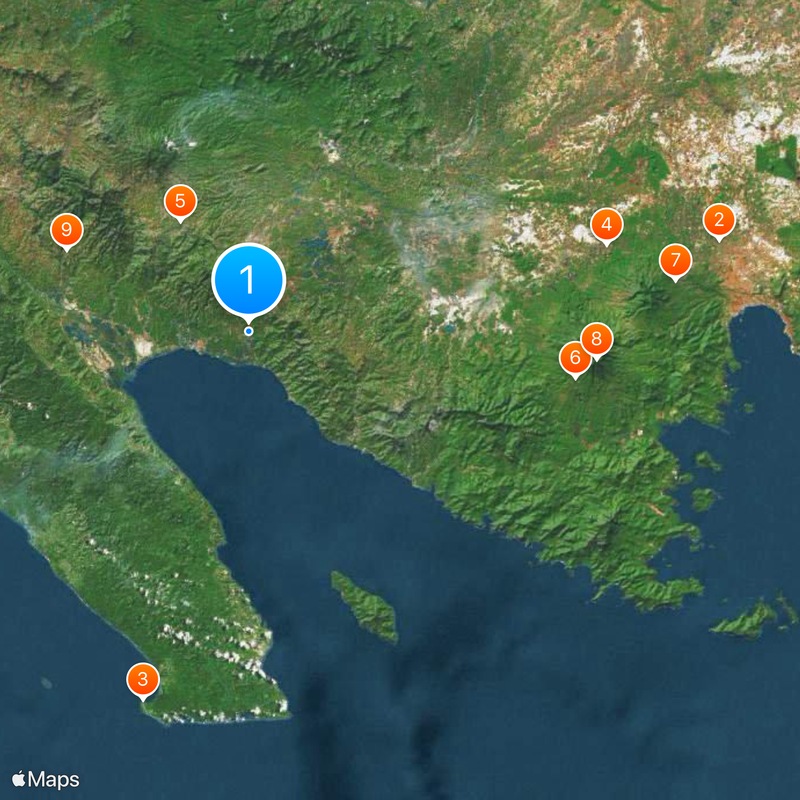This screenshot has width=800, height=800.
Task: Tap orange map pin number 2
Action: pos(719,220)
